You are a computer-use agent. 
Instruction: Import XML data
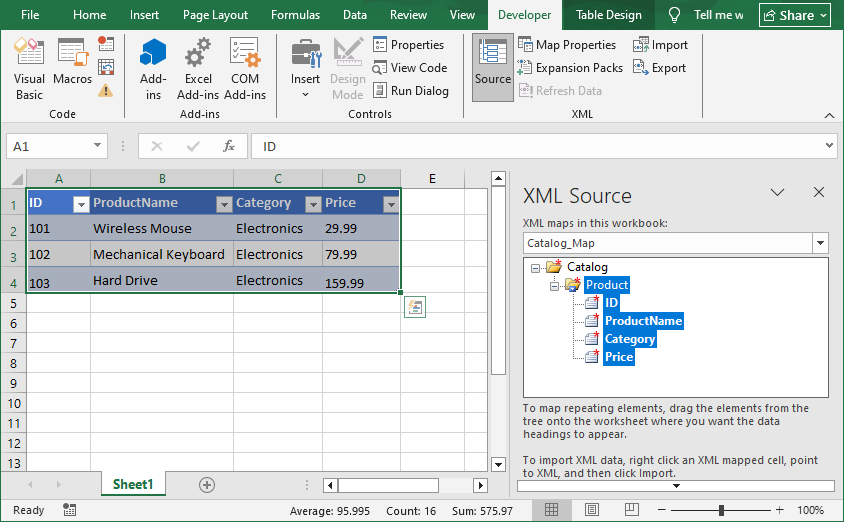pos(660,45)
